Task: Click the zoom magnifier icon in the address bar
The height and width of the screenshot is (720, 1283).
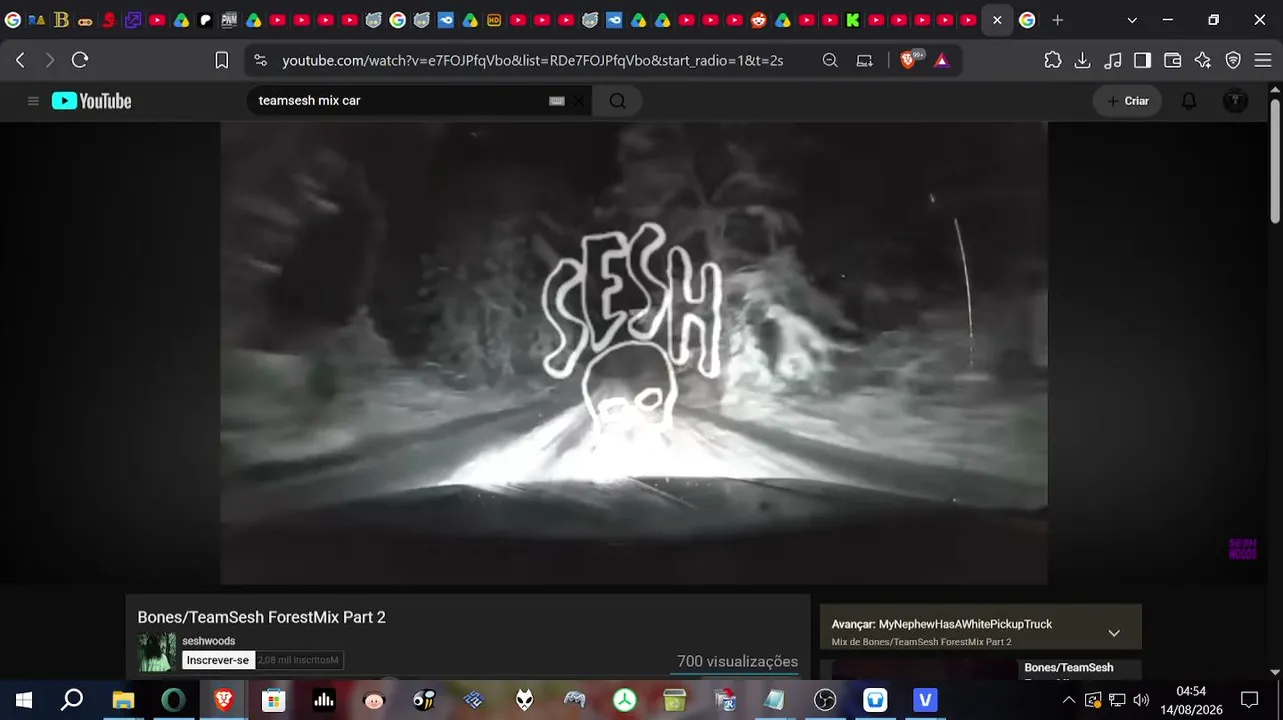Action: [x=830, y=60]
